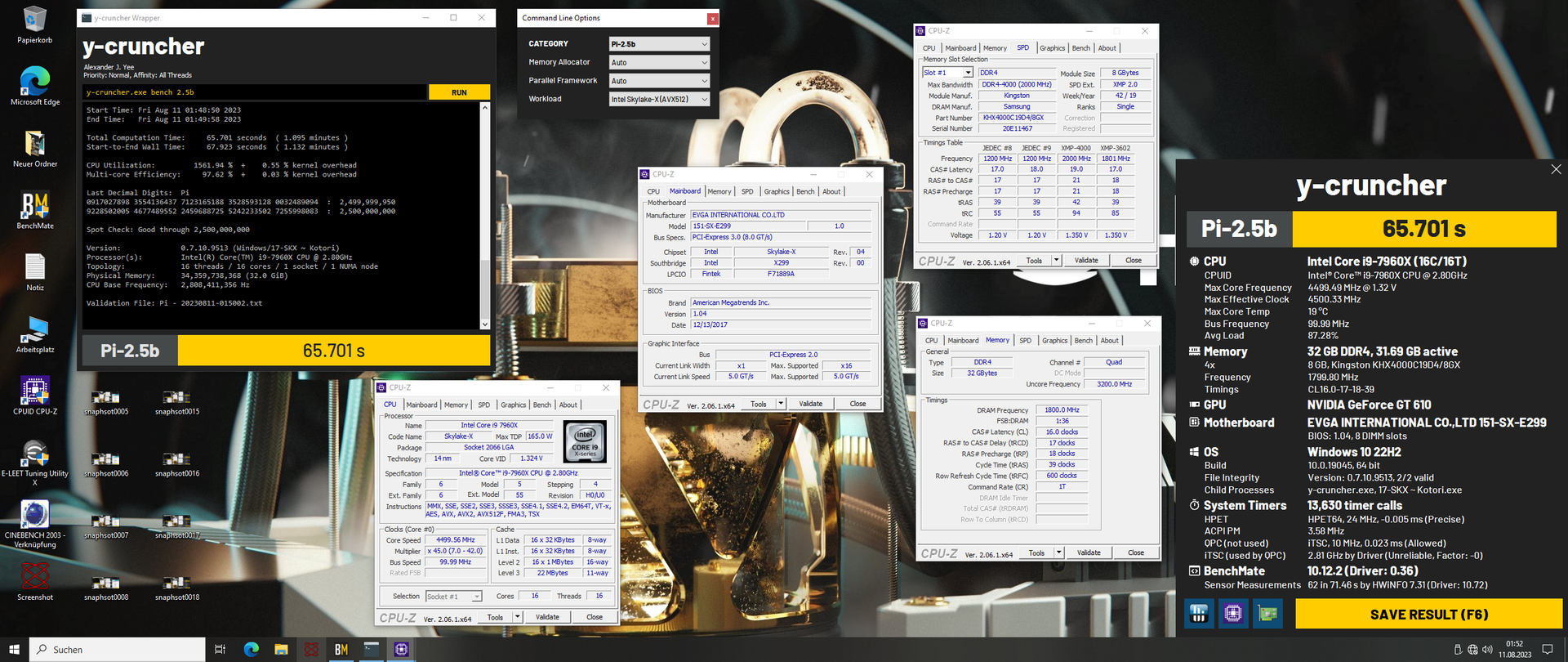Image resolution: width=1568 pixels, height=662 pixels.
Task: Select Memory tab in CPU-Z Mainboard window
Action: (719, 191)
